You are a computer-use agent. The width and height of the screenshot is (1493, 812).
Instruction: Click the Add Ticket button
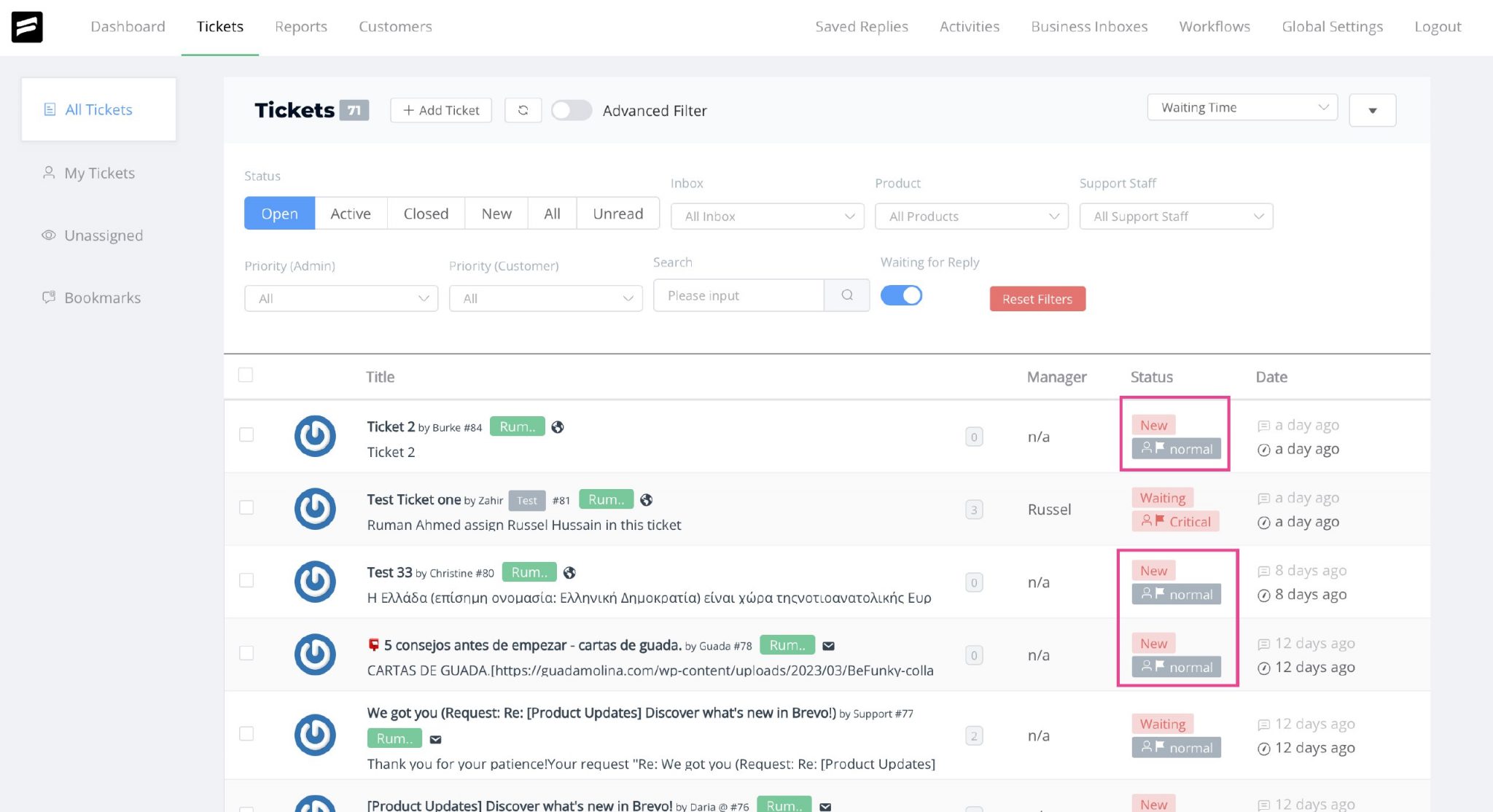(x=440, y=110)
